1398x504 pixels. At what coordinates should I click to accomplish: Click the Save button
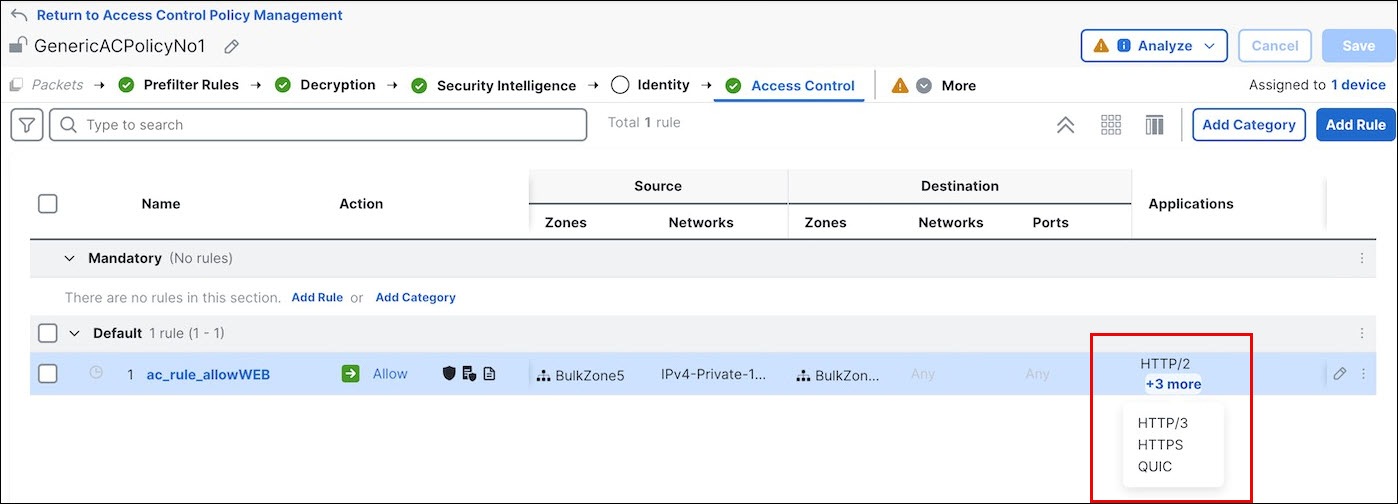click(1359, 46)
